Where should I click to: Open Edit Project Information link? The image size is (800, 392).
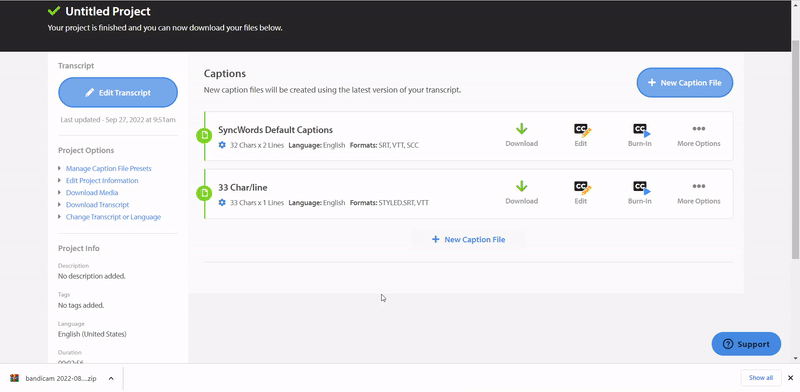[102, 181]
